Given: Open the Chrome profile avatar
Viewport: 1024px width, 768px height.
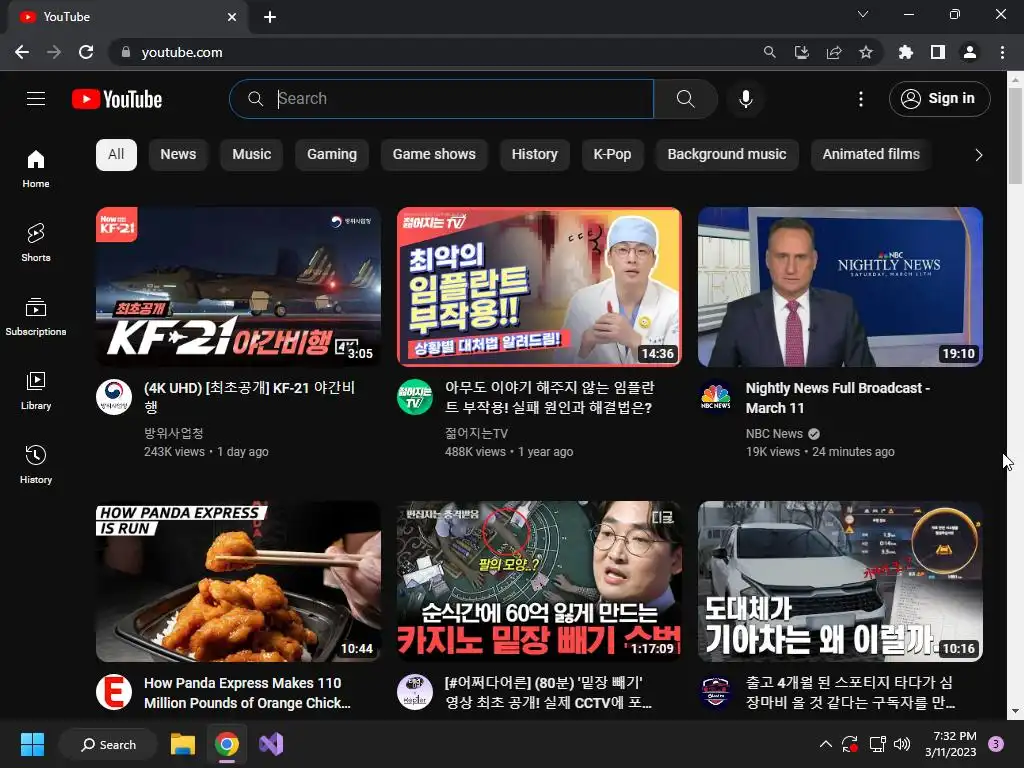Looking at the screenshot, I should click(970, 52).
